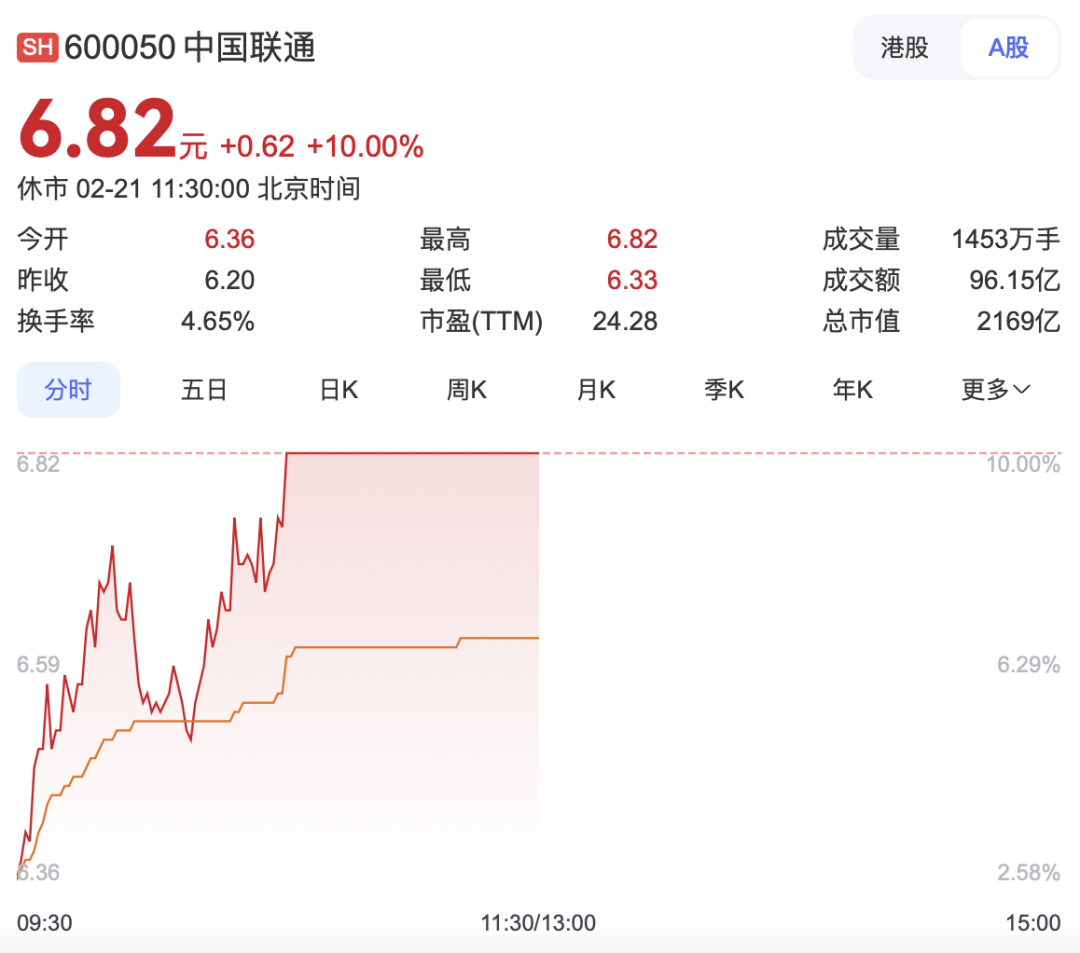
Task: Click the 换手率 value 4.65%
Action: tap(218, 321)
